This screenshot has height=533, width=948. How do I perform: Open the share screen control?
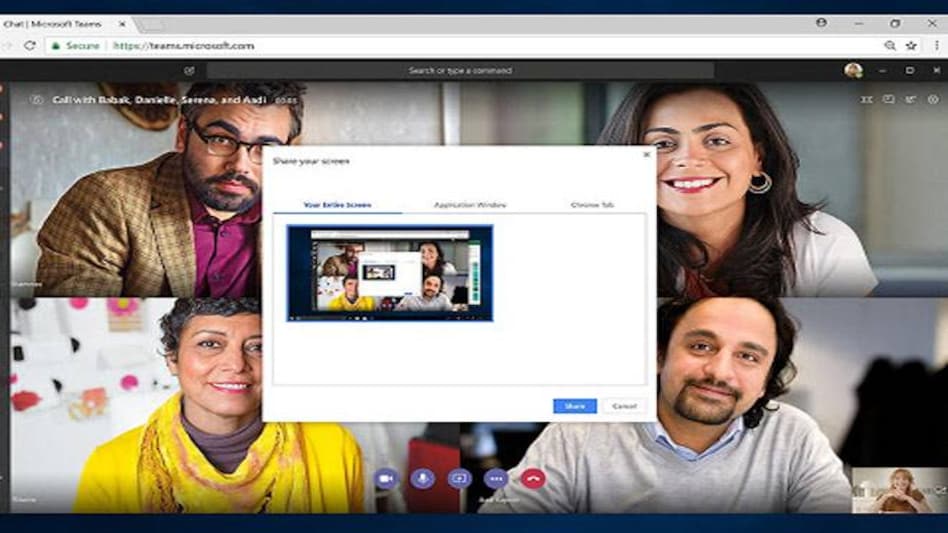(459, 479)
